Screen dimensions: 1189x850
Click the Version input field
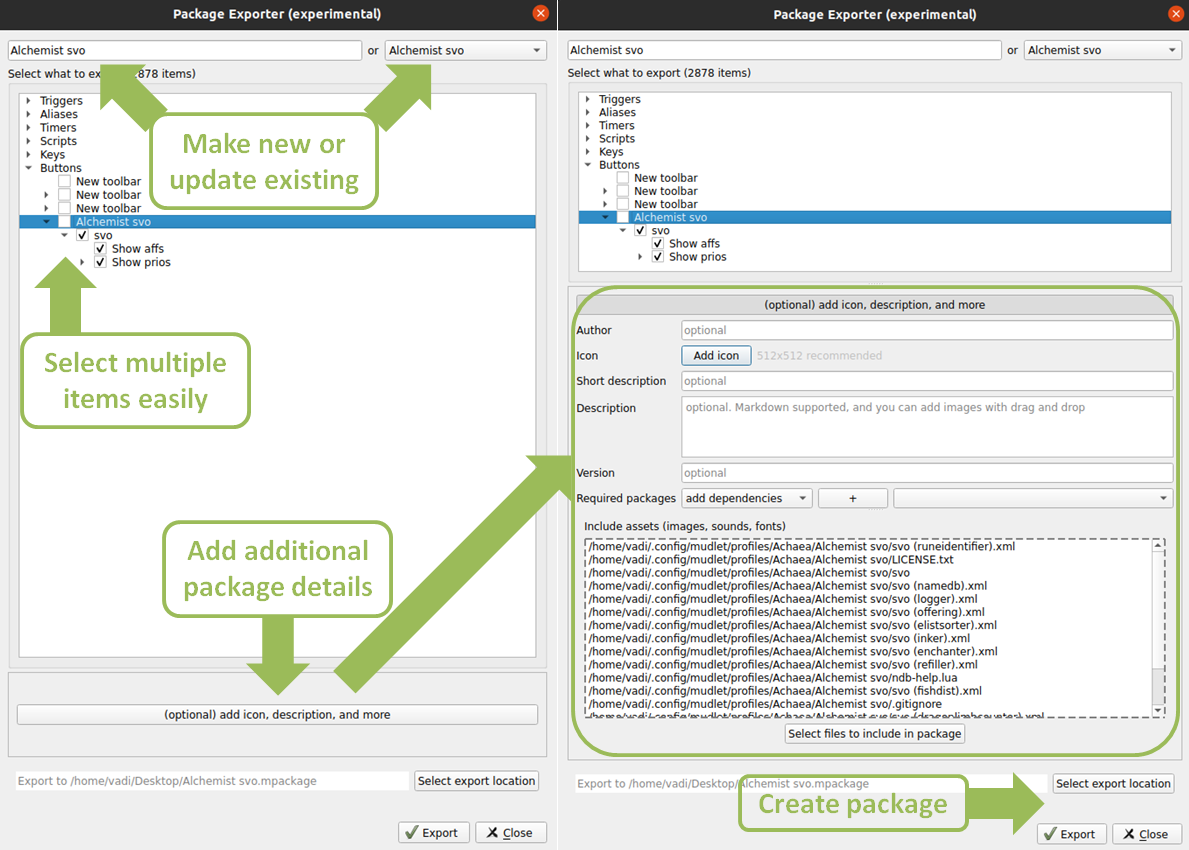[x=926, y=472]
